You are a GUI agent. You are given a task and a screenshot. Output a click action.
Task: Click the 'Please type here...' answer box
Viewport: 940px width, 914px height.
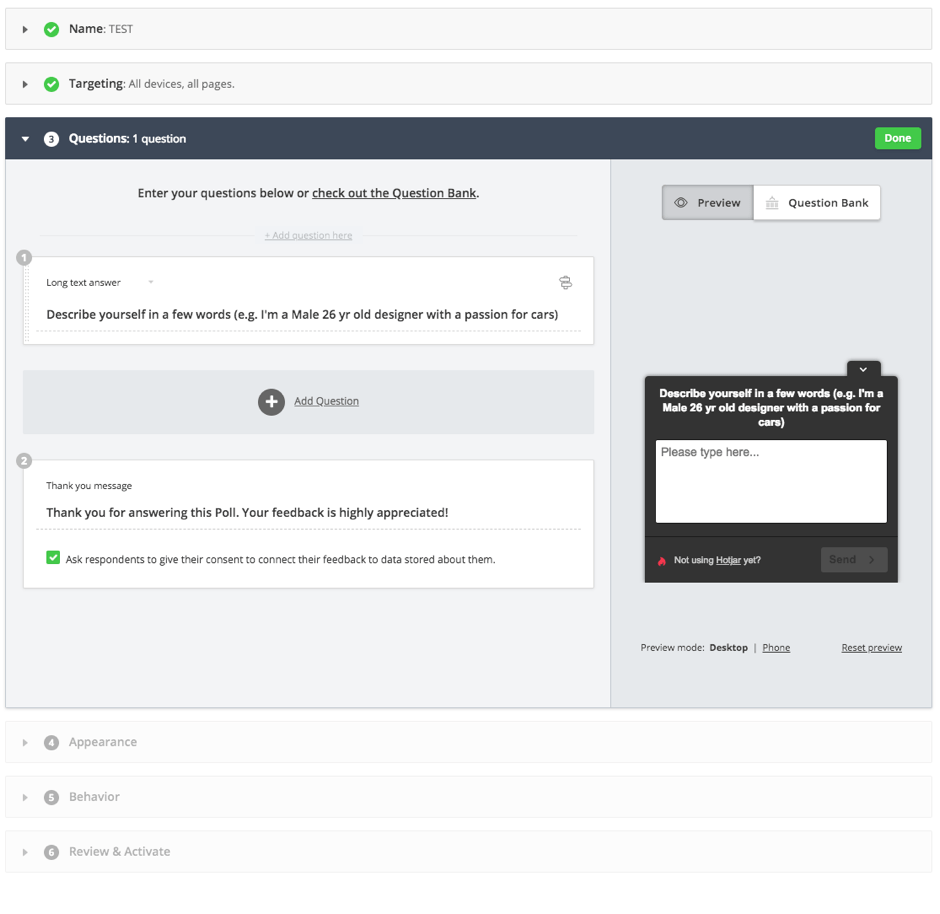point(771,481)
